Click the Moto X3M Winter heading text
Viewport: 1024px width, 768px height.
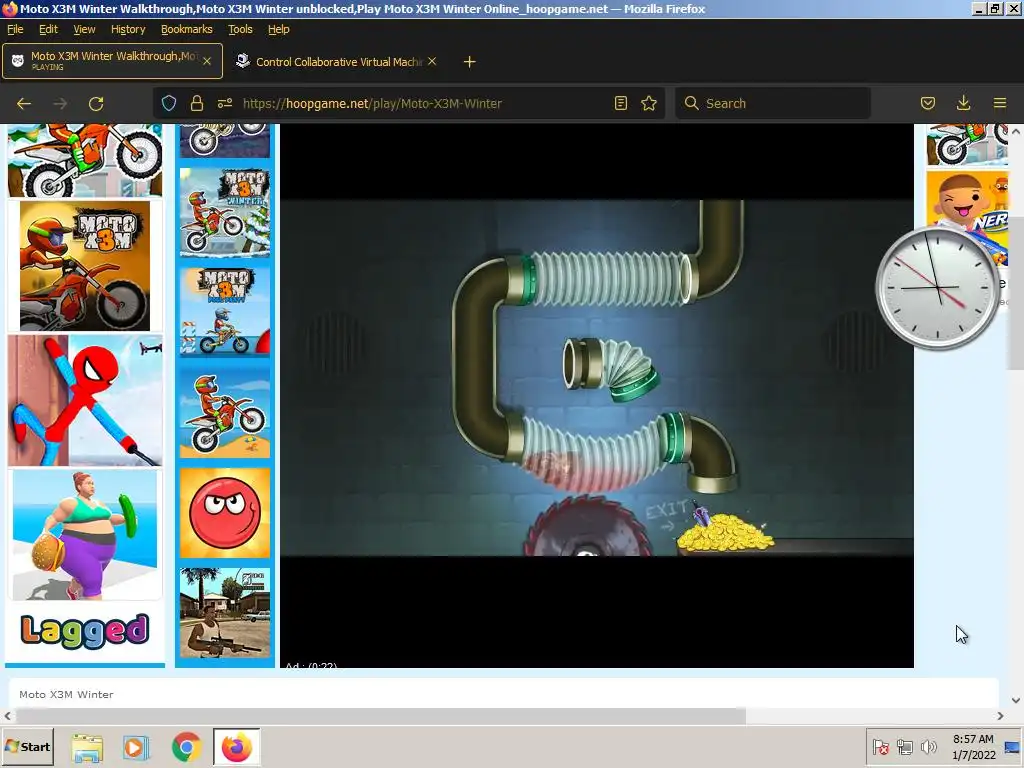66,694
